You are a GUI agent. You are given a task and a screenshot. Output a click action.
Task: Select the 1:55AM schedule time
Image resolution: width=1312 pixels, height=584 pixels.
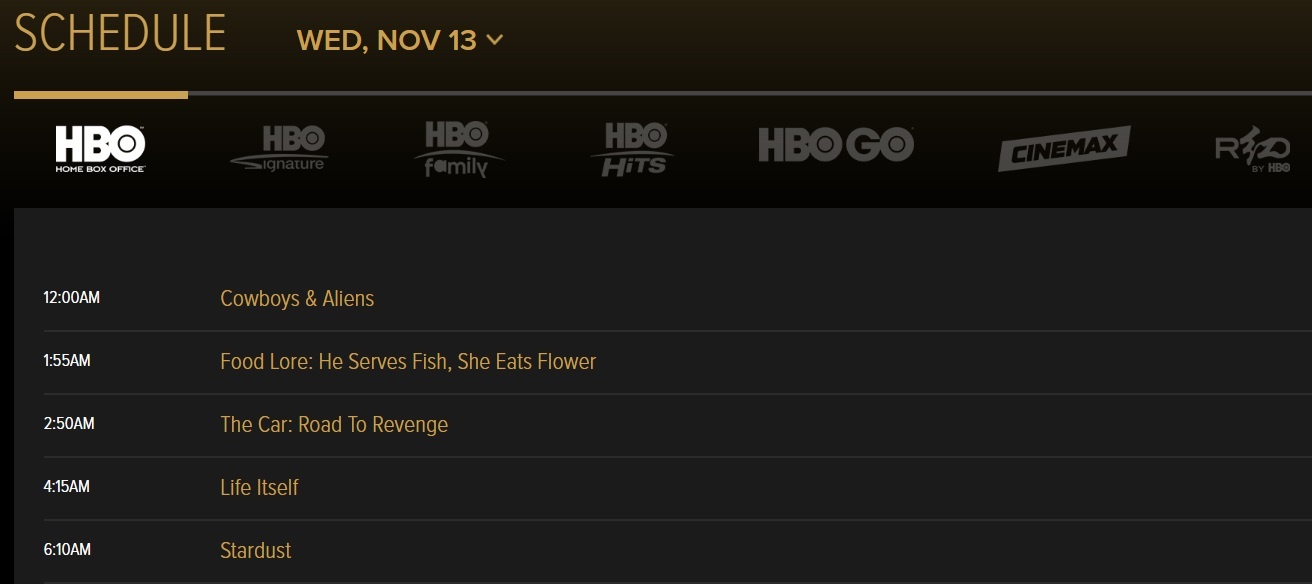67,361
